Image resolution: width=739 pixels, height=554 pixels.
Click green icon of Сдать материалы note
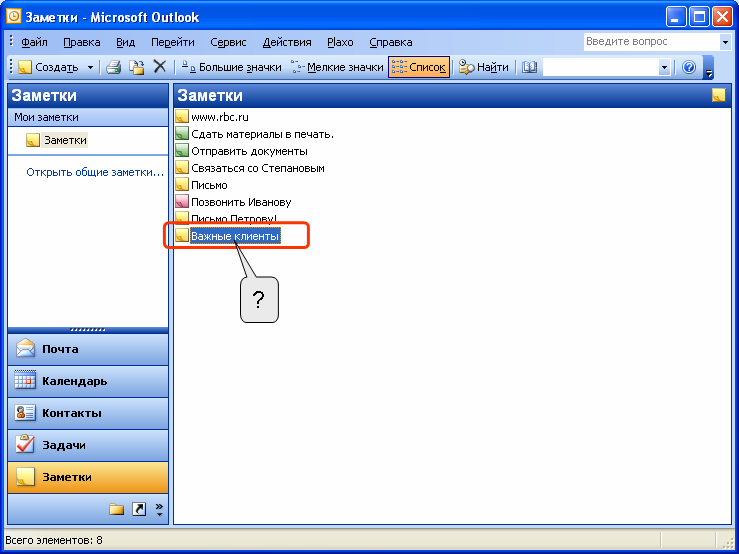(x=182, y=134)
